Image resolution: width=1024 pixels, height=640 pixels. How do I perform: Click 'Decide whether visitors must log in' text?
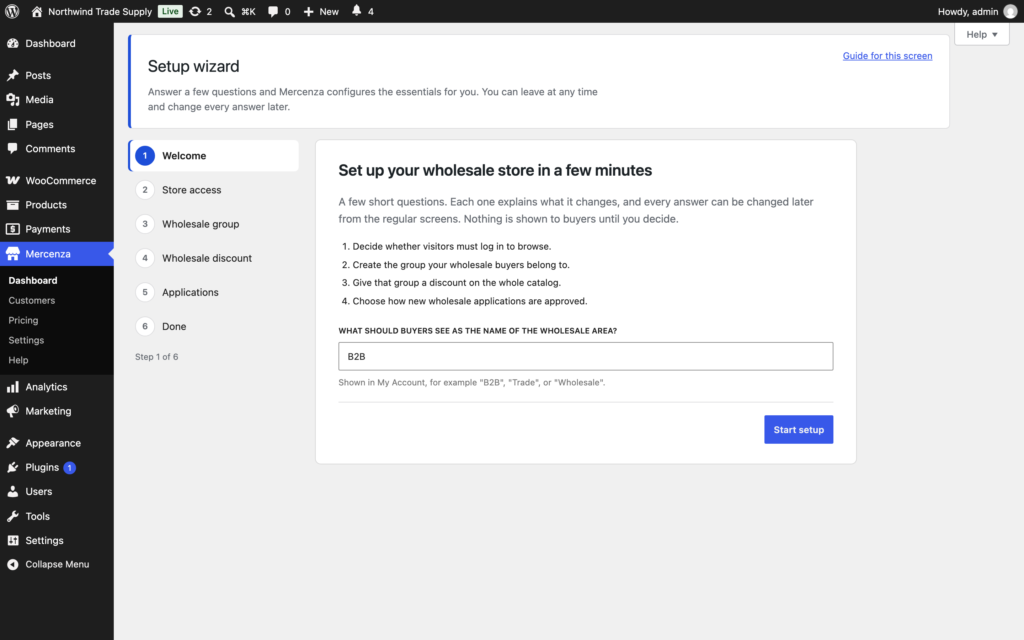click(452, 246)
